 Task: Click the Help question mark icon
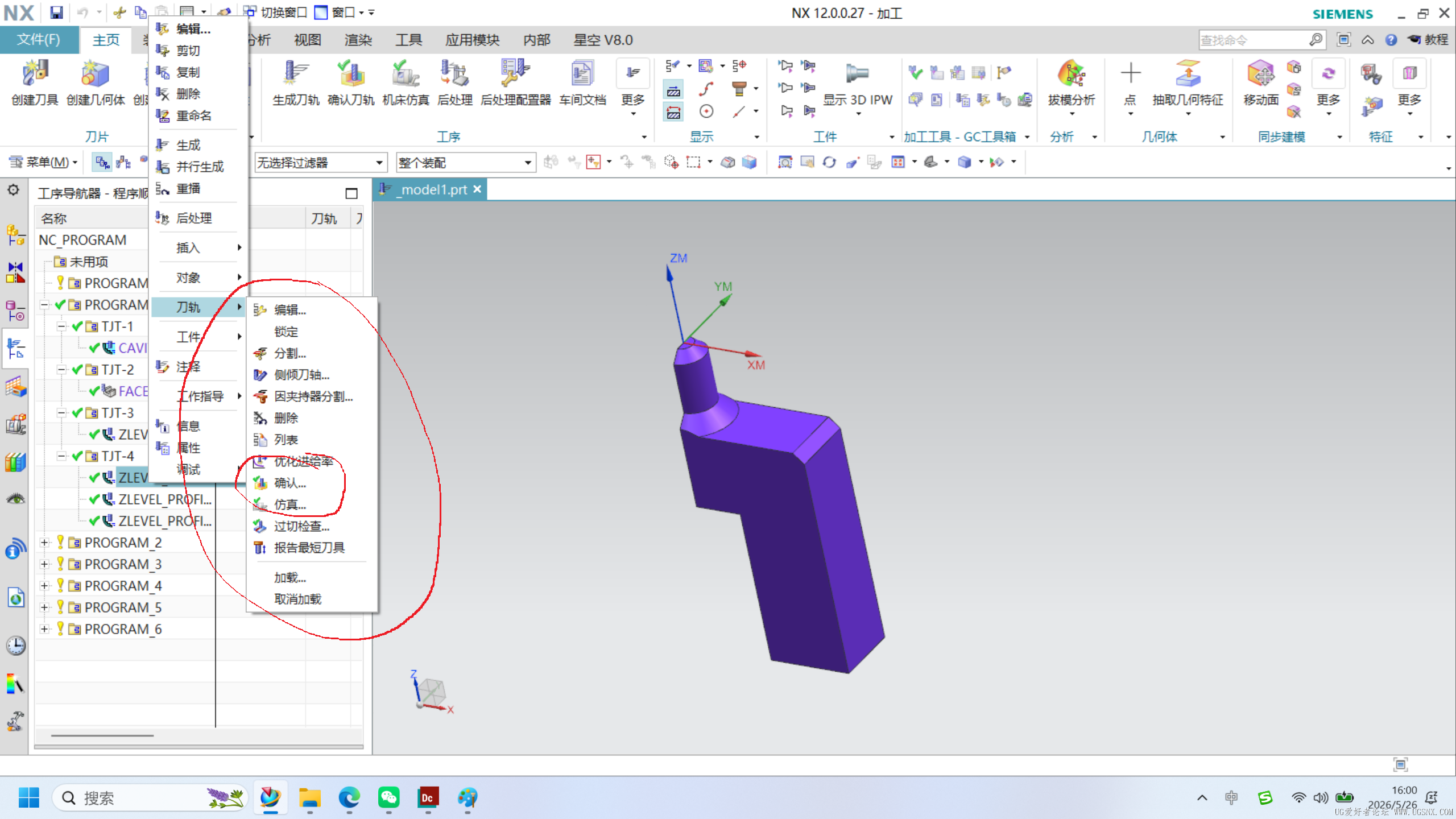1391,40
